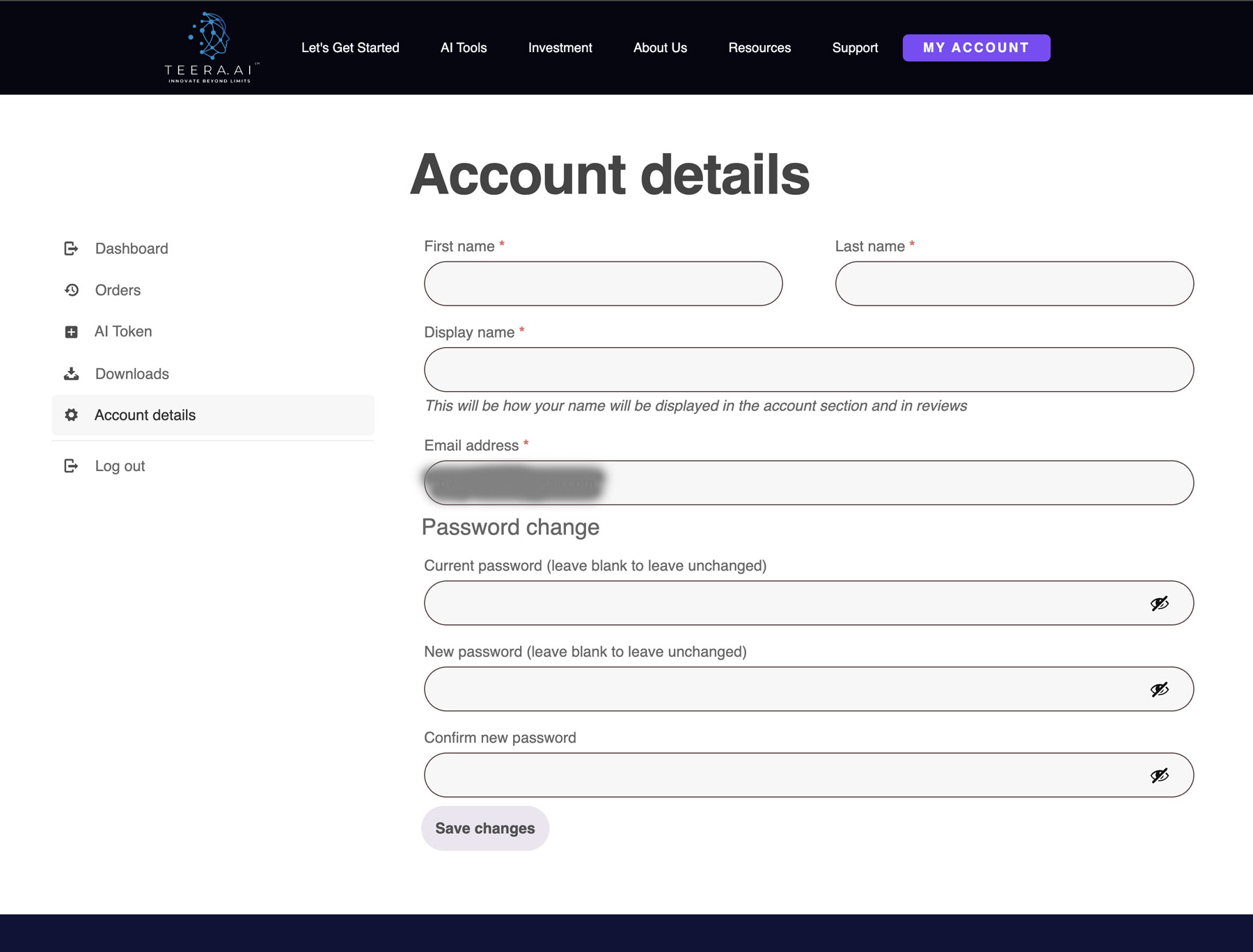The image size is (1253, 952).
Task: Open the About Us page
Action: point(659,47)
